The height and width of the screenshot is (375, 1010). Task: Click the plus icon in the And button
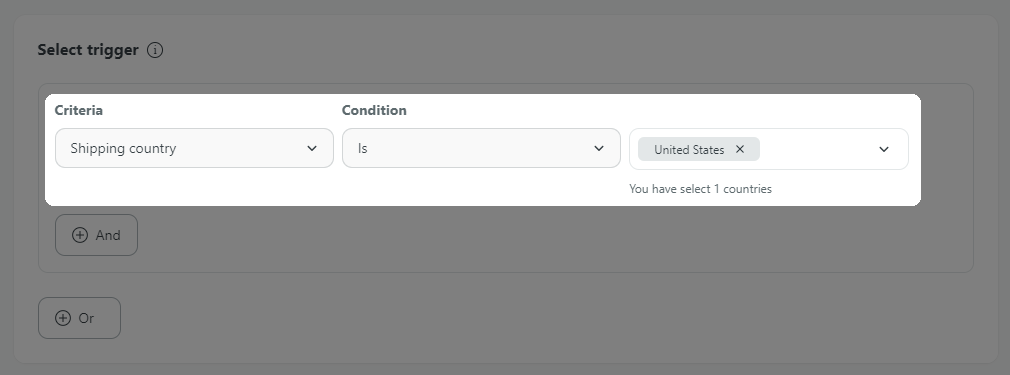pos(80,235)
